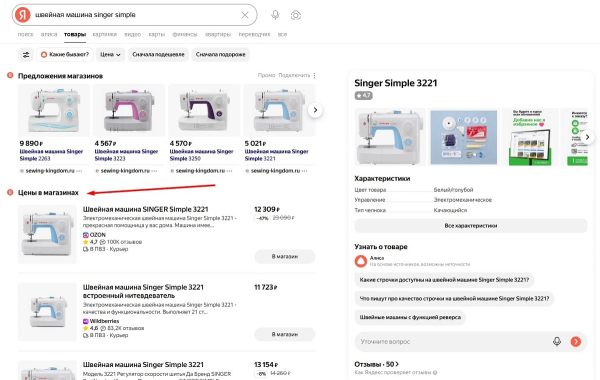Select Сначала подороже sort option
The image size is (600, 380).
coord(221,55)
